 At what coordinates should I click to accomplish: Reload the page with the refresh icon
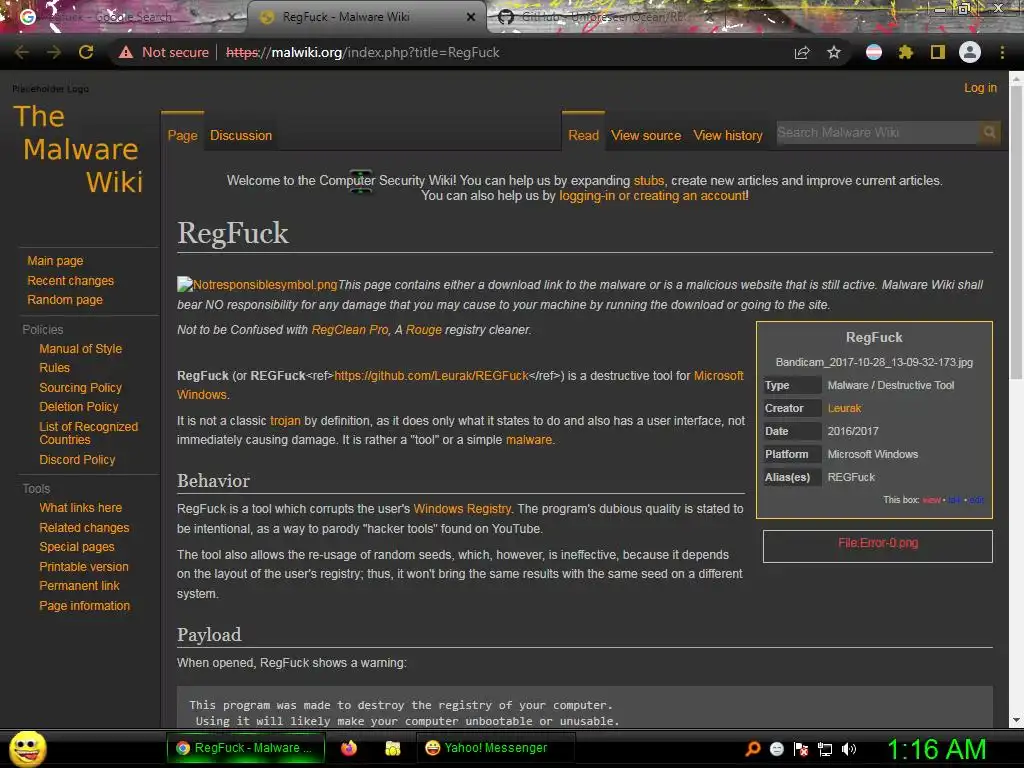tap(86, 52)
